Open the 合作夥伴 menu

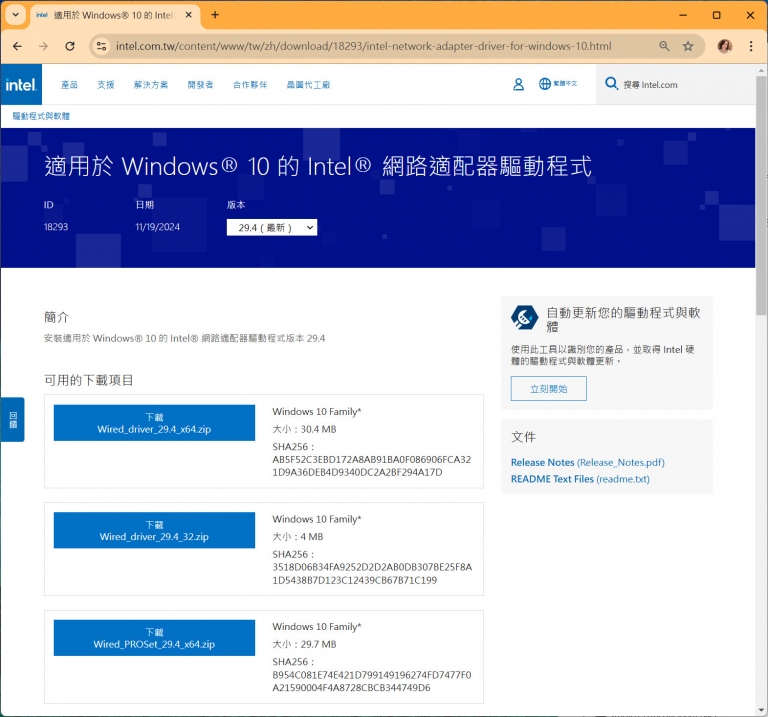pyautogui.click(x=250, y=85)
